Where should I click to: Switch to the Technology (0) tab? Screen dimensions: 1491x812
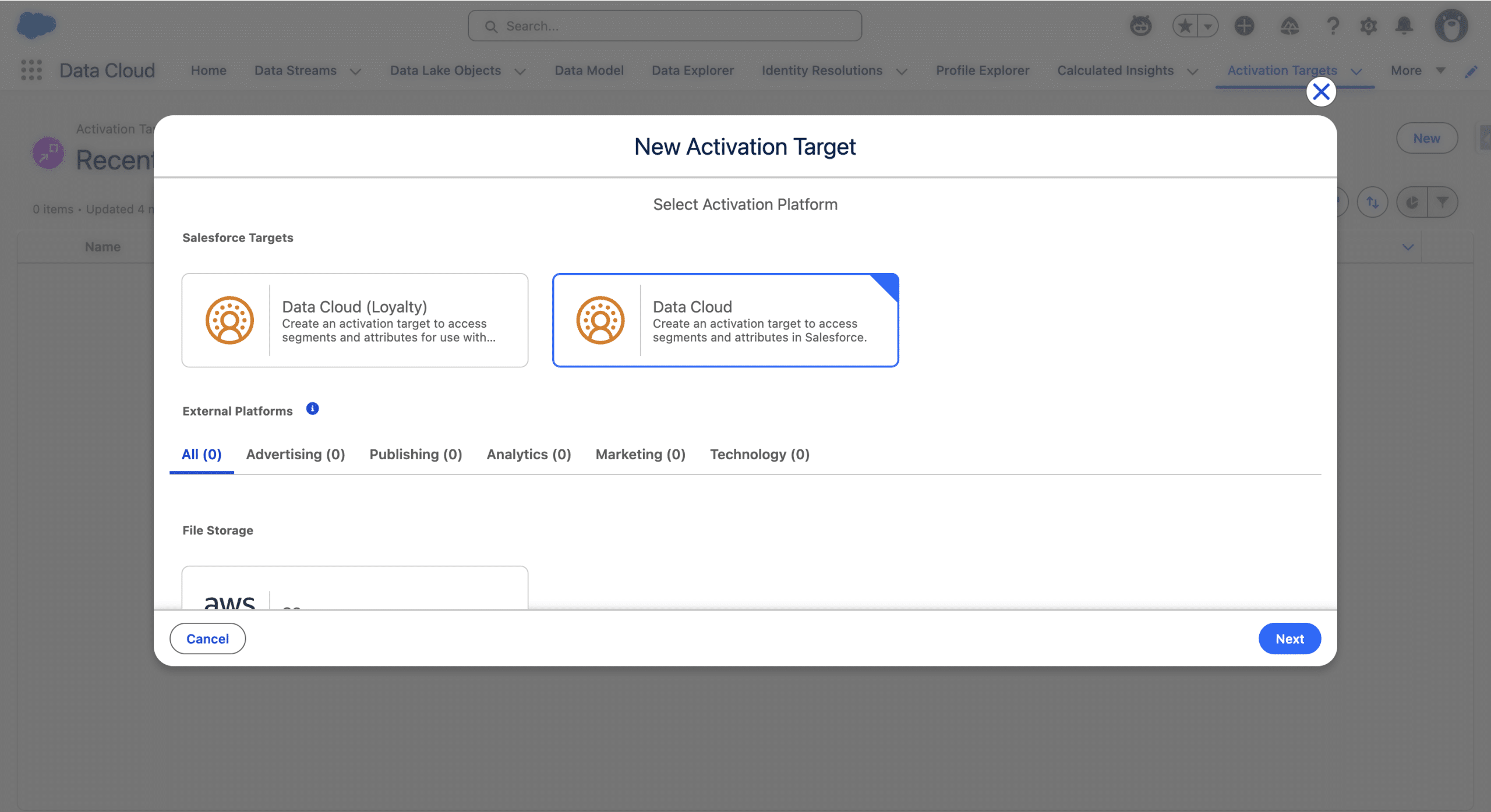click(759, 454)
